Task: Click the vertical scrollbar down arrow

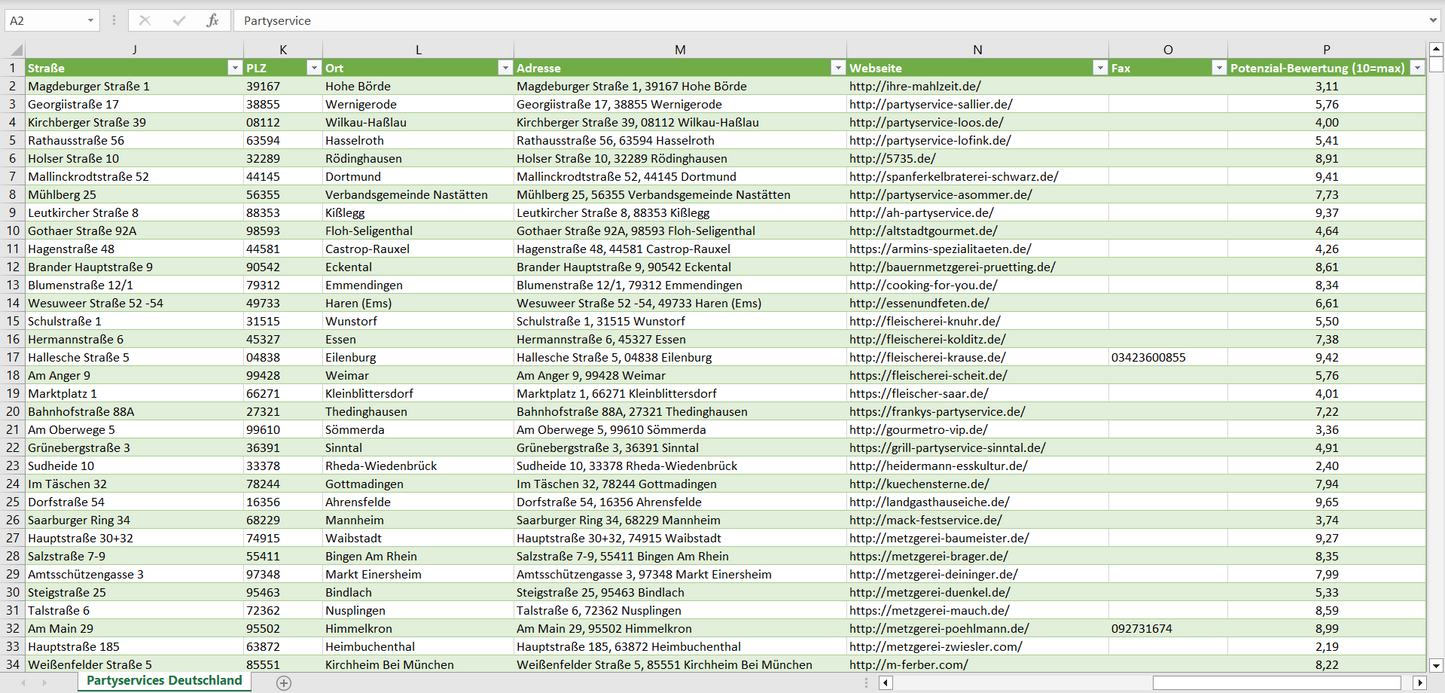Action: click(x=1436, y=665)
